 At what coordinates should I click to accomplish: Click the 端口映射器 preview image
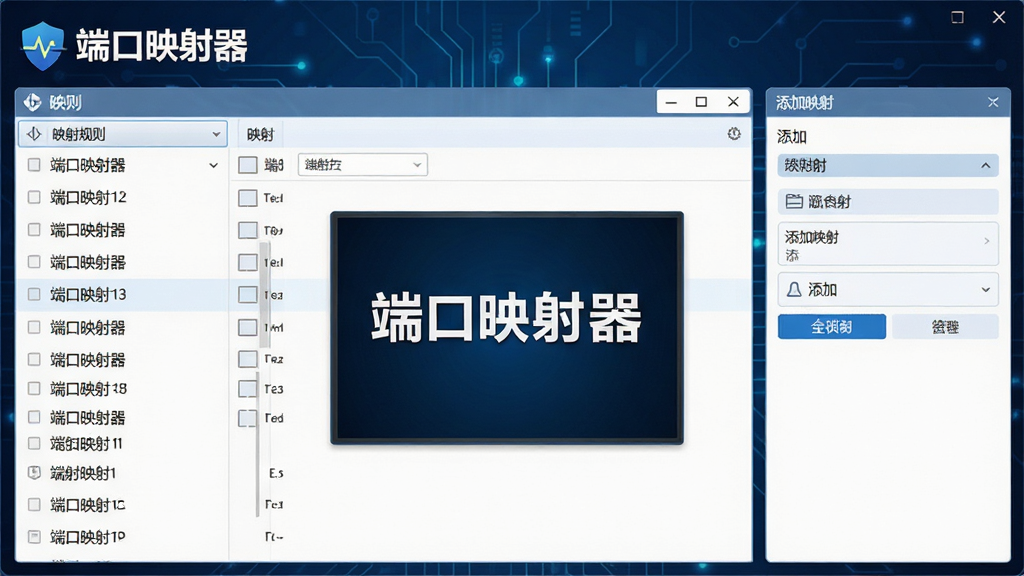coord(507,328)
